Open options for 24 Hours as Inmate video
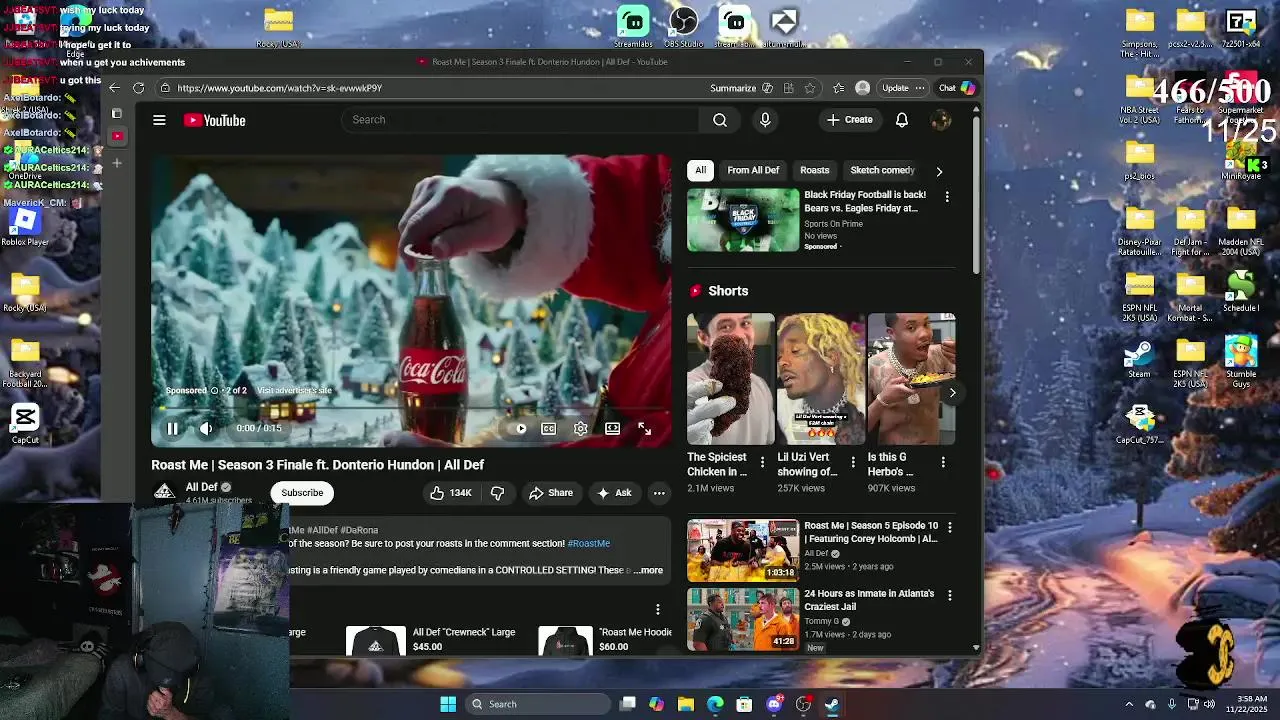Screen dimensions: 1280x720 tap(950, 595)
